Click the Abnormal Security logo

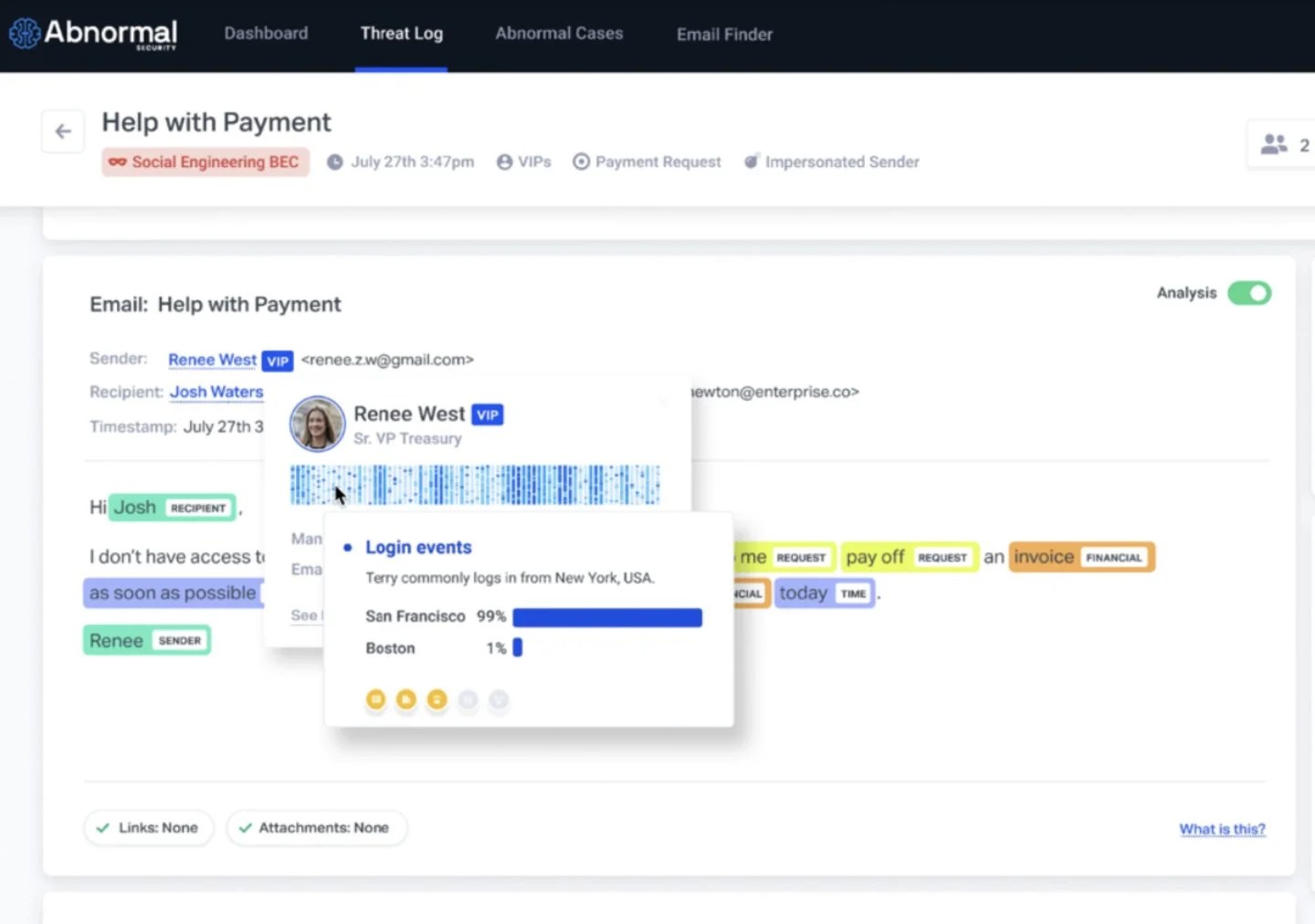(93, 34)
